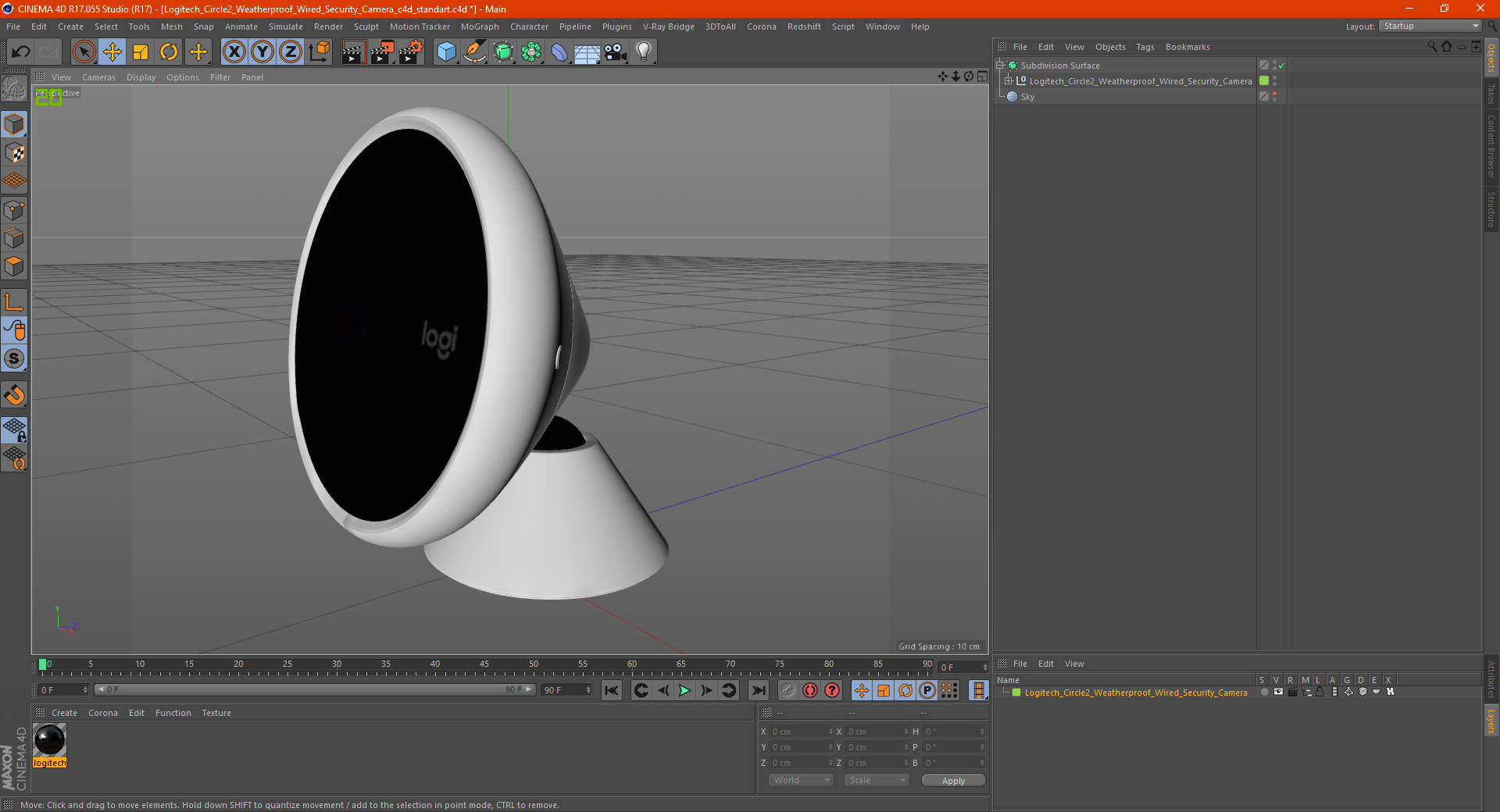Click the Record Active Objects button

click(x=787, y=690)
